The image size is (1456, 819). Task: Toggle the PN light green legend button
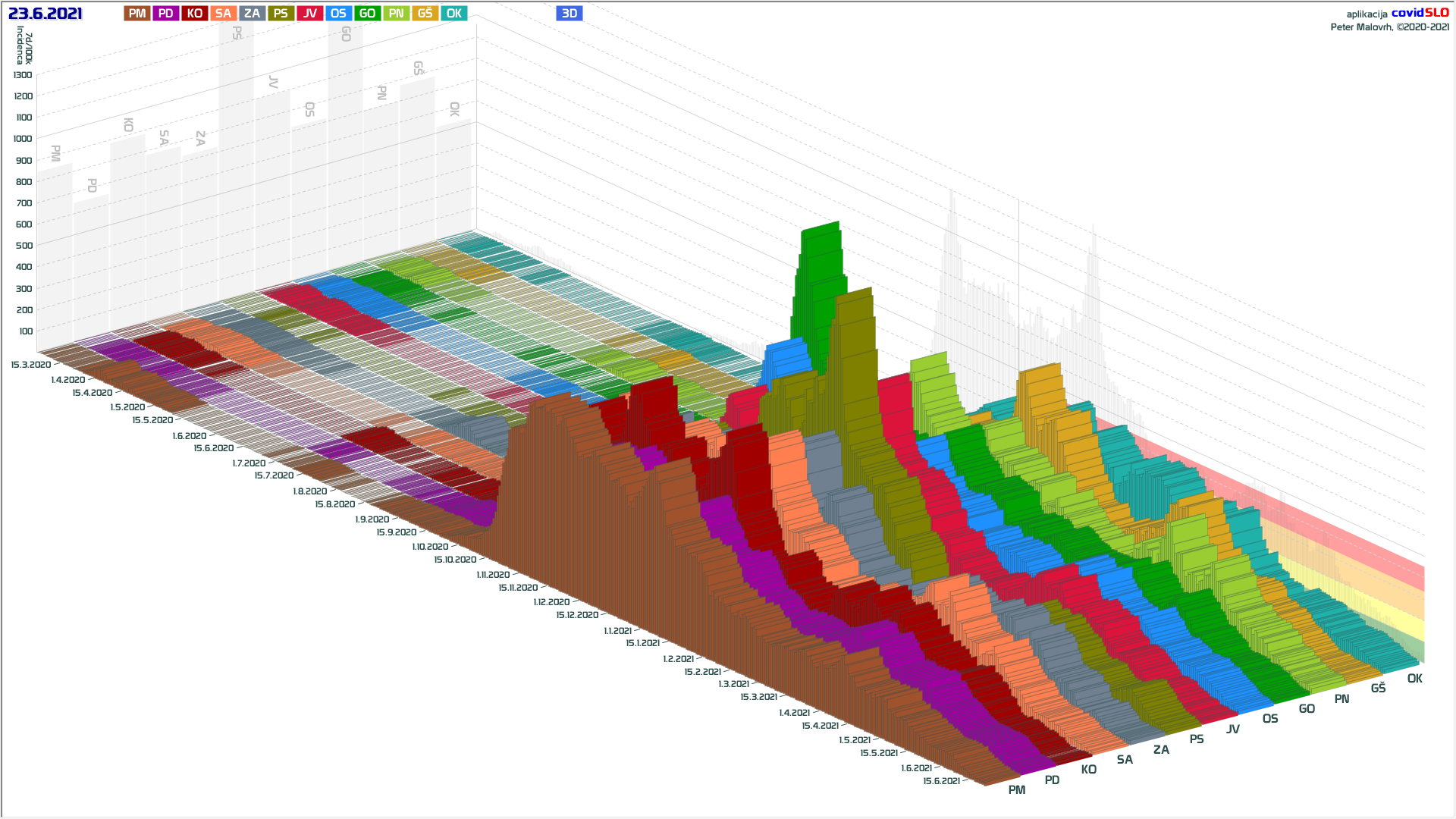[396, 14]
